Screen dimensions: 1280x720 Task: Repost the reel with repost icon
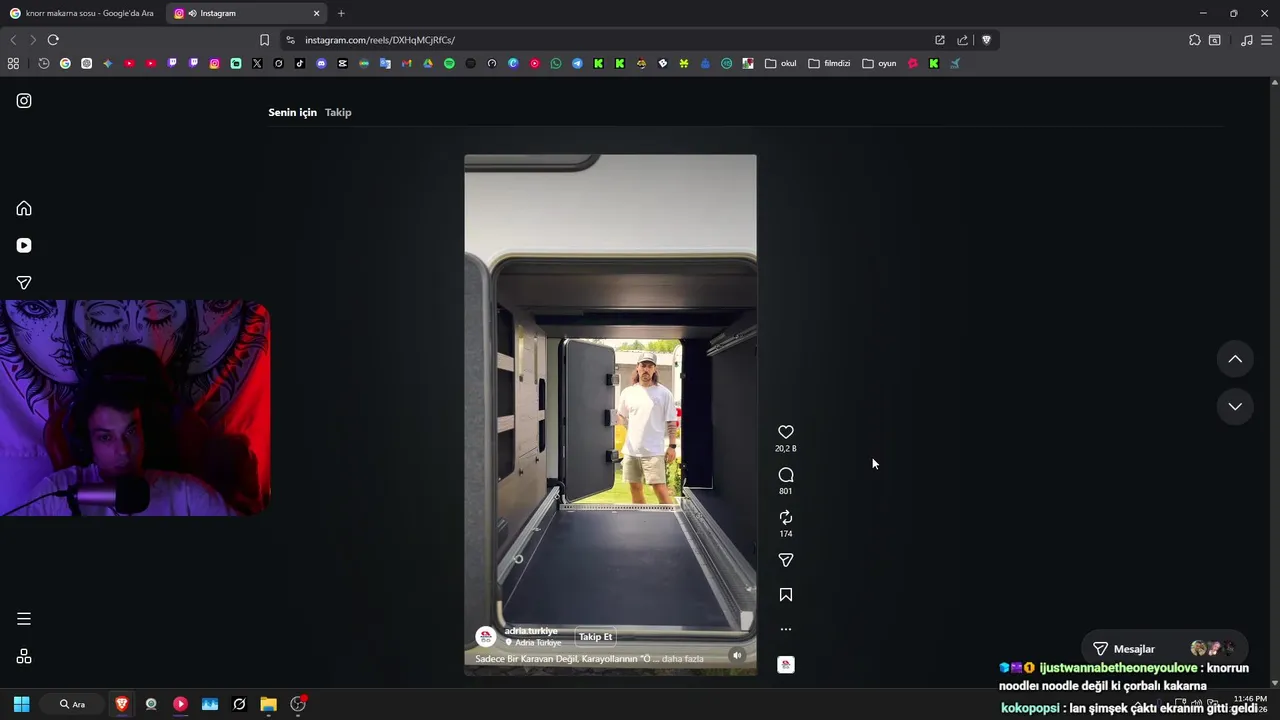pyautogui.click(x=786, y=517)
